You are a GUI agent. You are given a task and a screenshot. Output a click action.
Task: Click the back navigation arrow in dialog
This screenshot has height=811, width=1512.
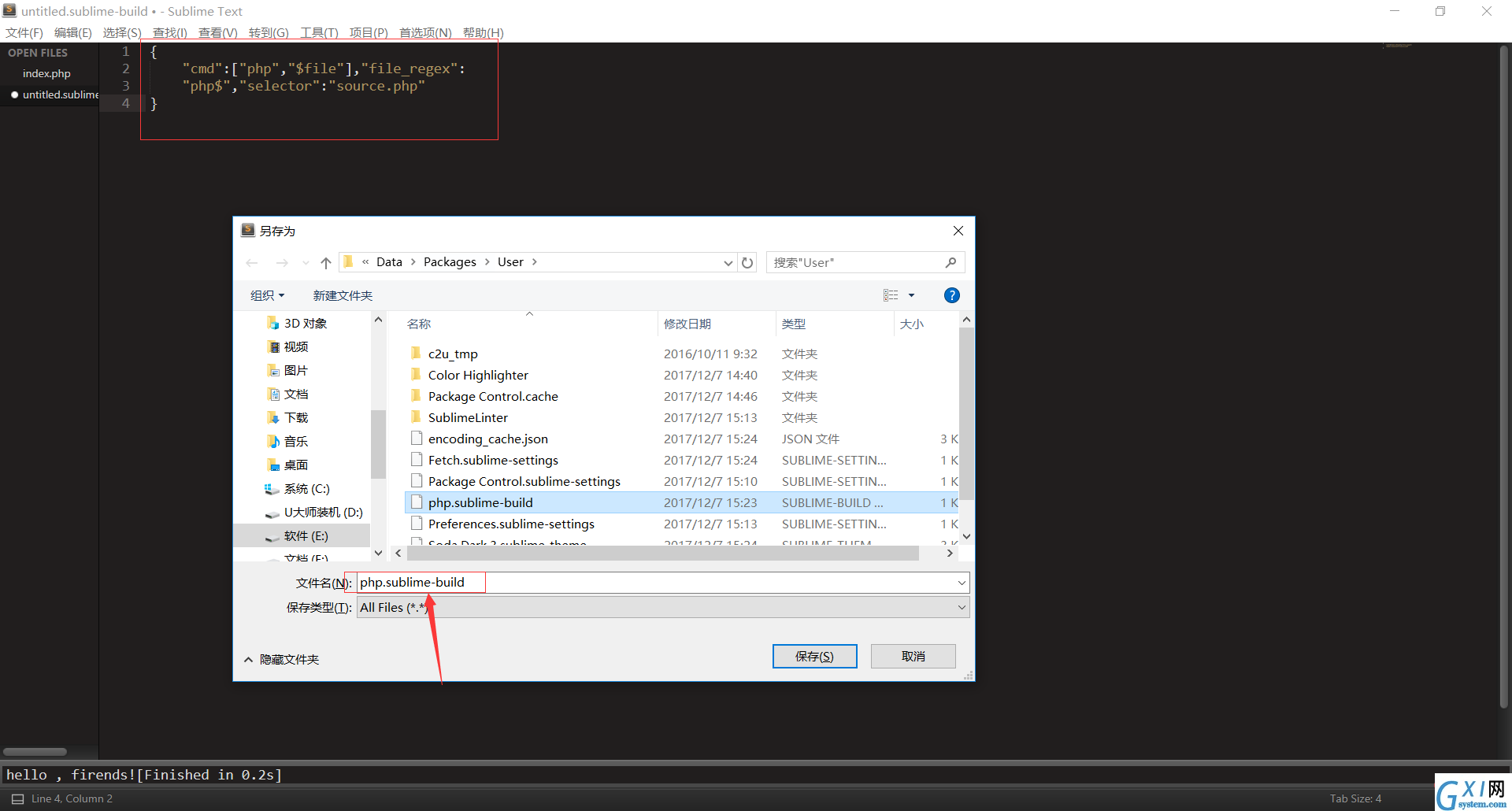[x=252, y=263]
